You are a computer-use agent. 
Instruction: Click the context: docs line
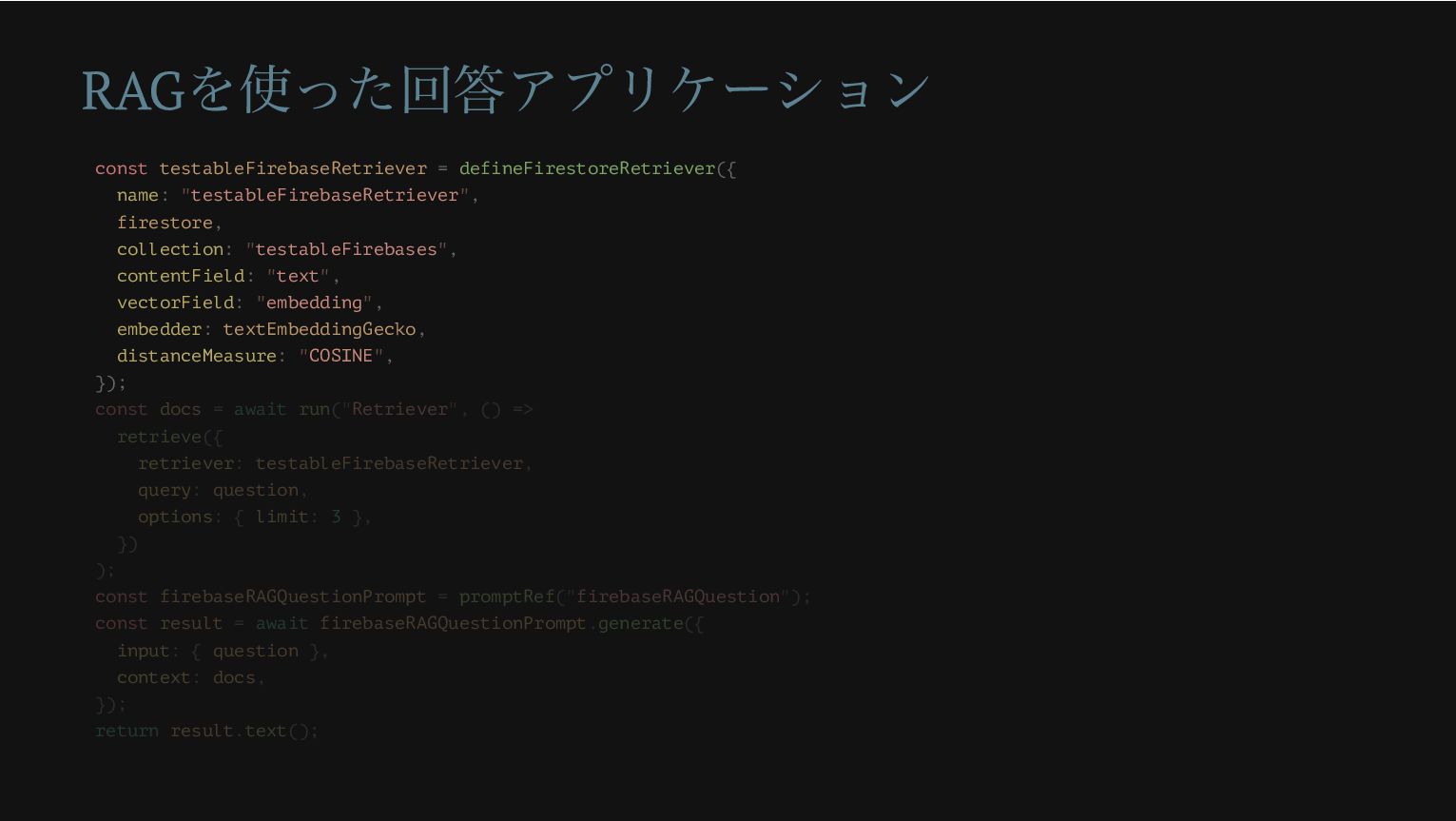(190, 677)
